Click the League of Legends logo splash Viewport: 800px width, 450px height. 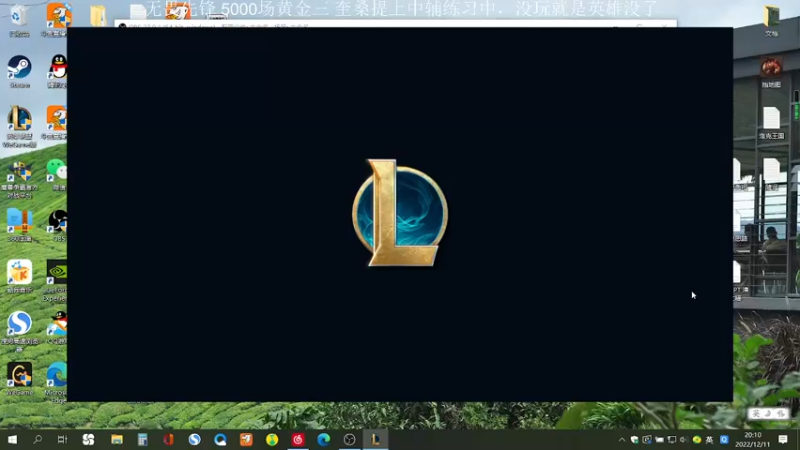click(x=400, y=213)
